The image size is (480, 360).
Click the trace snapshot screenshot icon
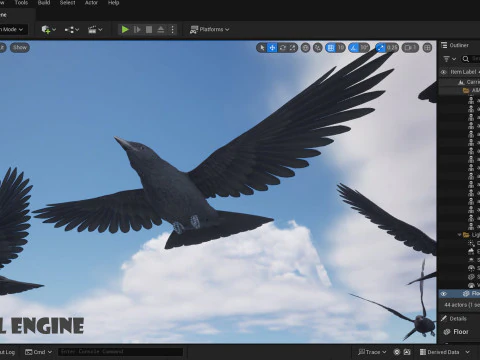[x=407, y=352]
